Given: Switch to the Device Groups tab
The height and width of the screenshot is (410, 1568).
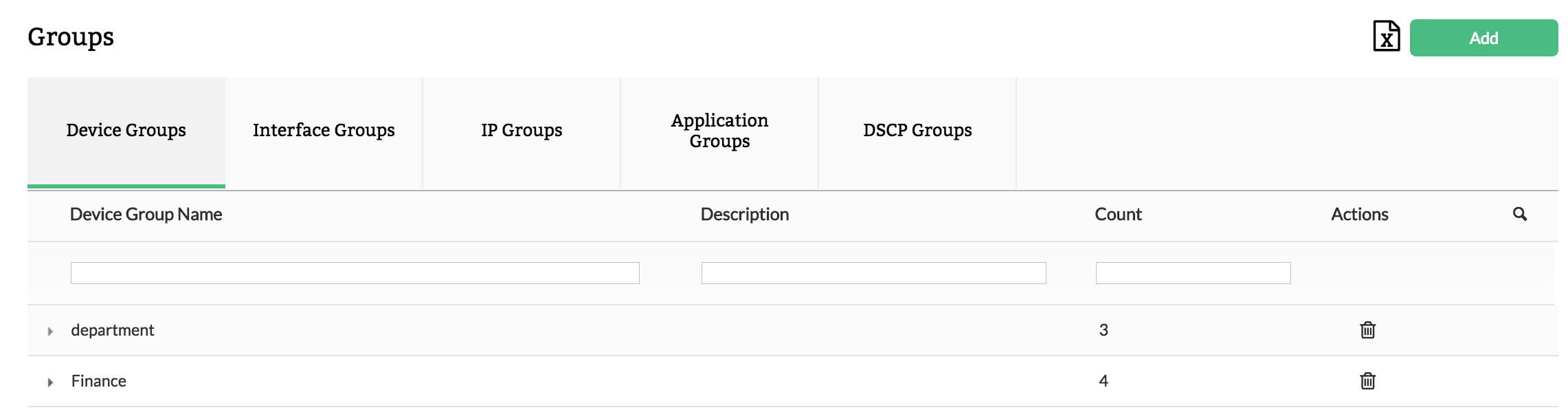Looking at the screenshot, I should [x=126, y=131].
